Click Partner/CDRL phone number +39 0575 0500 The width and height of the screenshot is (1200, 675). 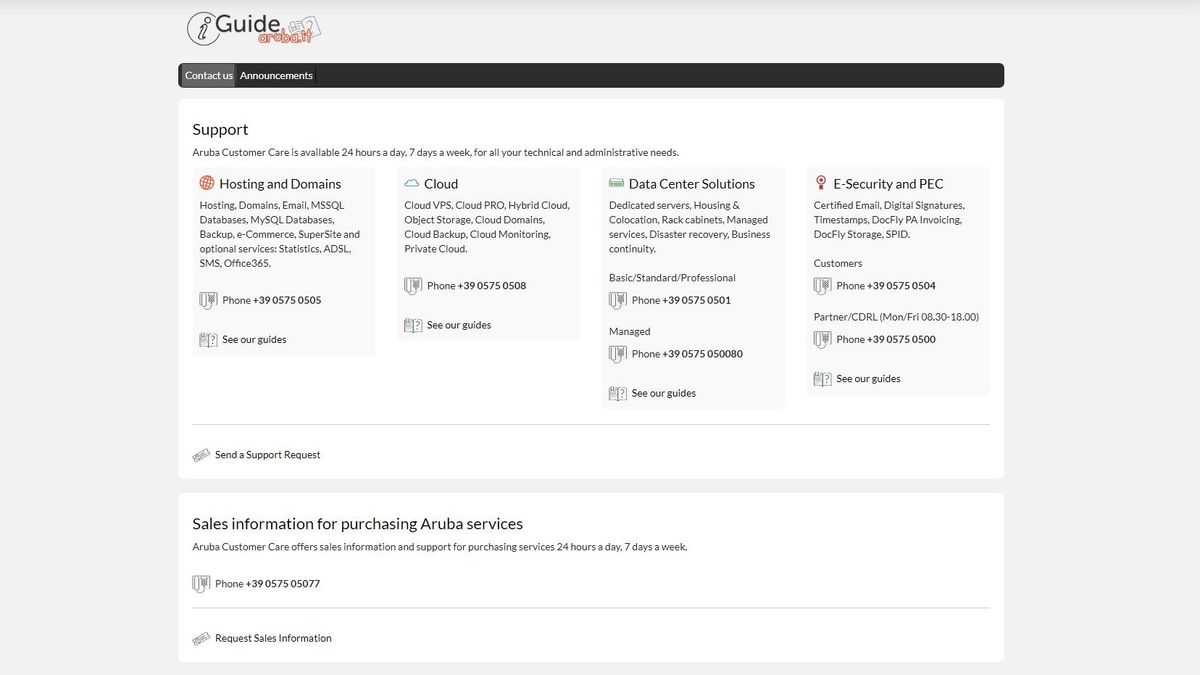point(901,340)
